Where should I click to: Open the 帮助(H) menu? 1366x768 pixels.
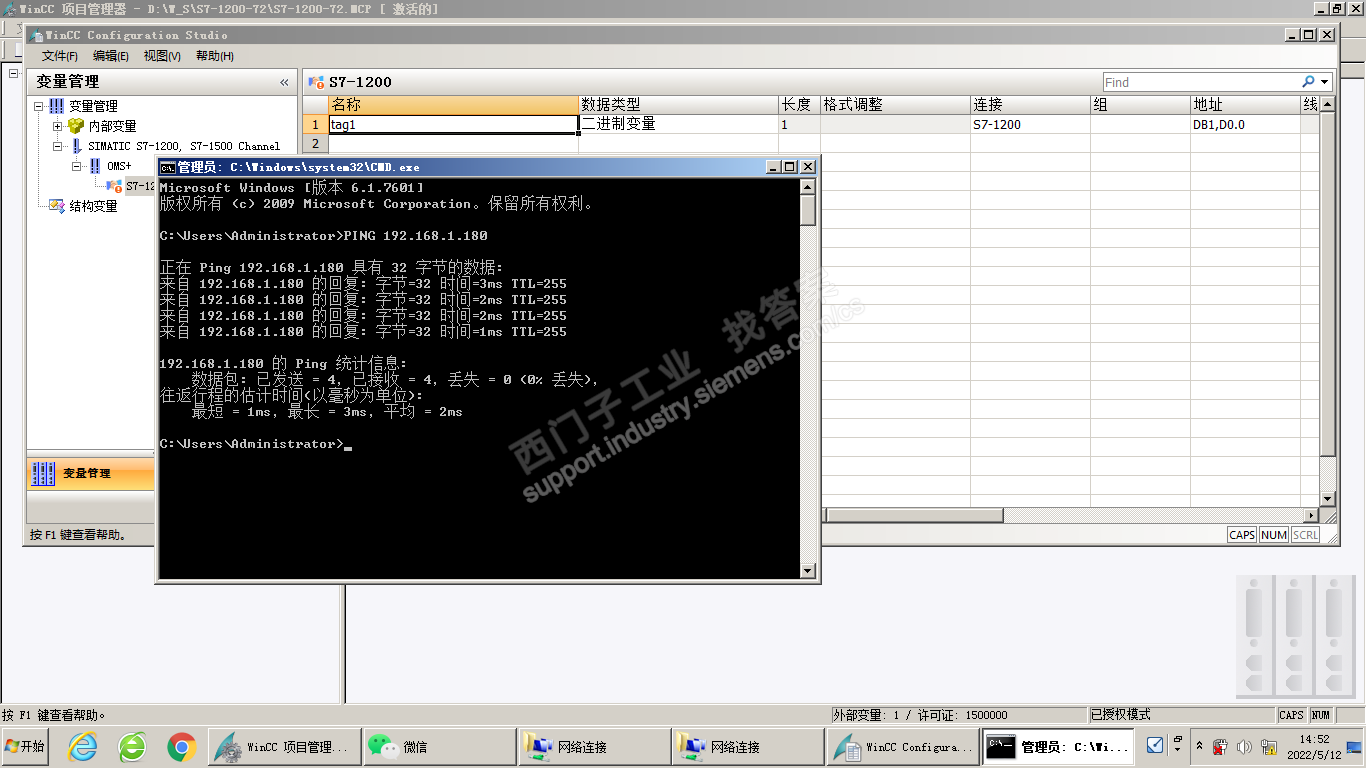coord(215,56)
